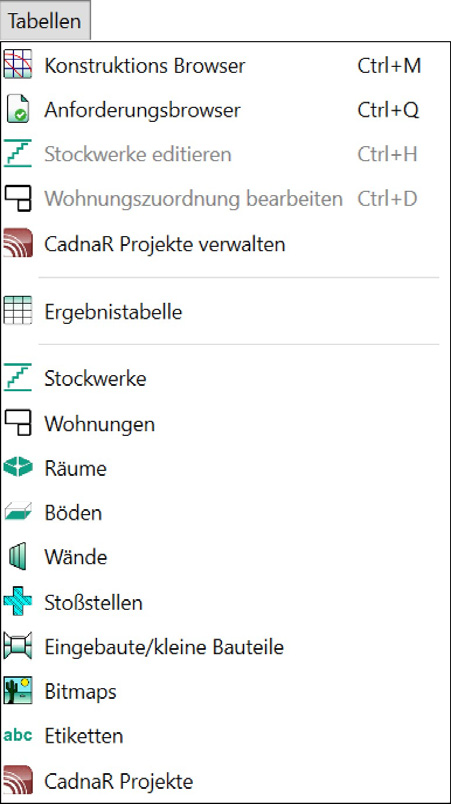
Task: Choose CadnaR Projekte verwalten
Action: pos(226,244)
